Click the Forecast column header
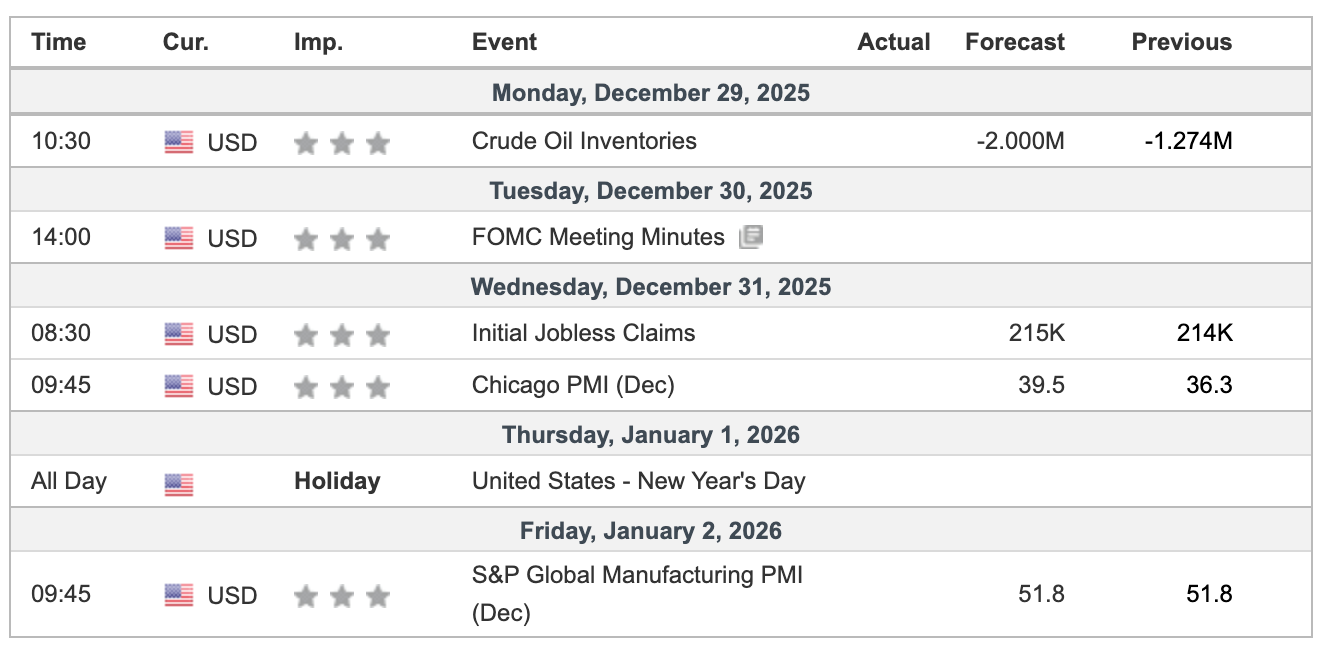 1015,42
